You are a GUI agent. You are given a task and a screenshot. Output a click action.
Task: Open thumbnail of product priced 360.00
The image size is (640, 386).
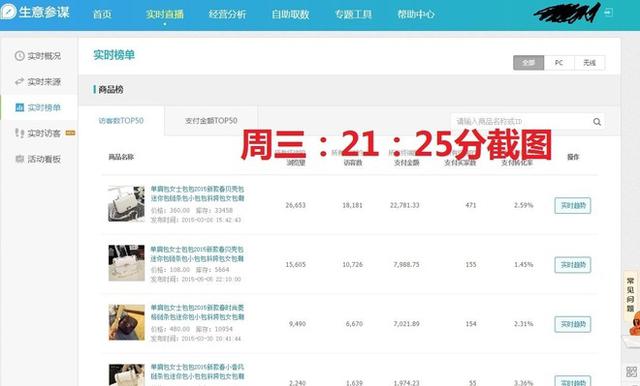127,204
